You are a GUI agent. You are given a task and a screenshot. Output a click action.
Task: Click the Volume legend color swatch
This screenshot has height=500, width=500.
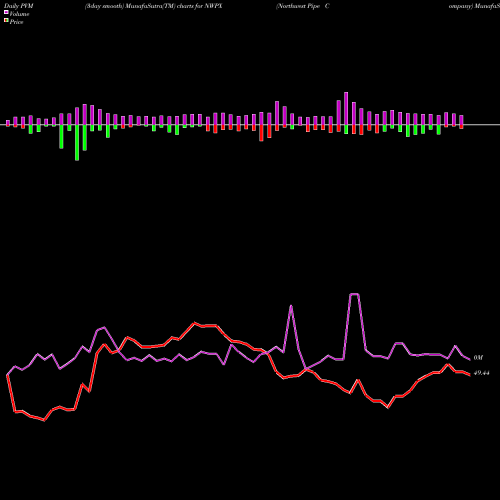6,12
